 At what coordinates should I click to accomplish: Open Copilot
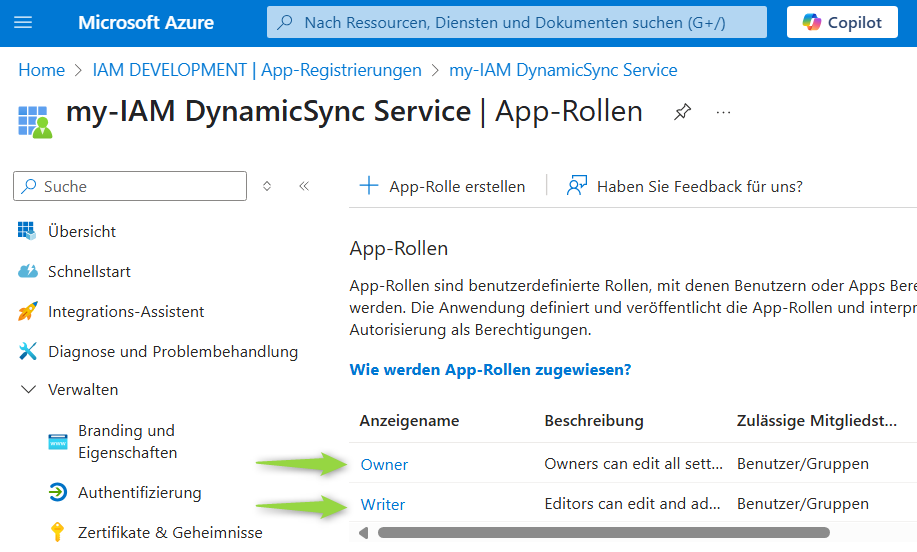[842, 22]
